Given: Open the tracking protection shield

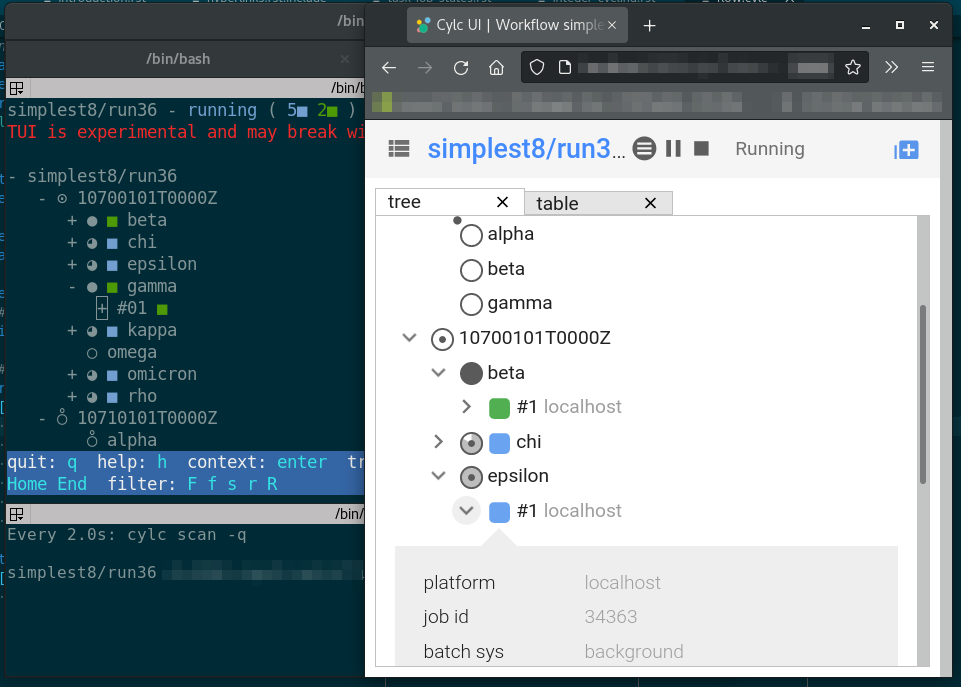Looking at the screenshot, I should click(537, 67).
